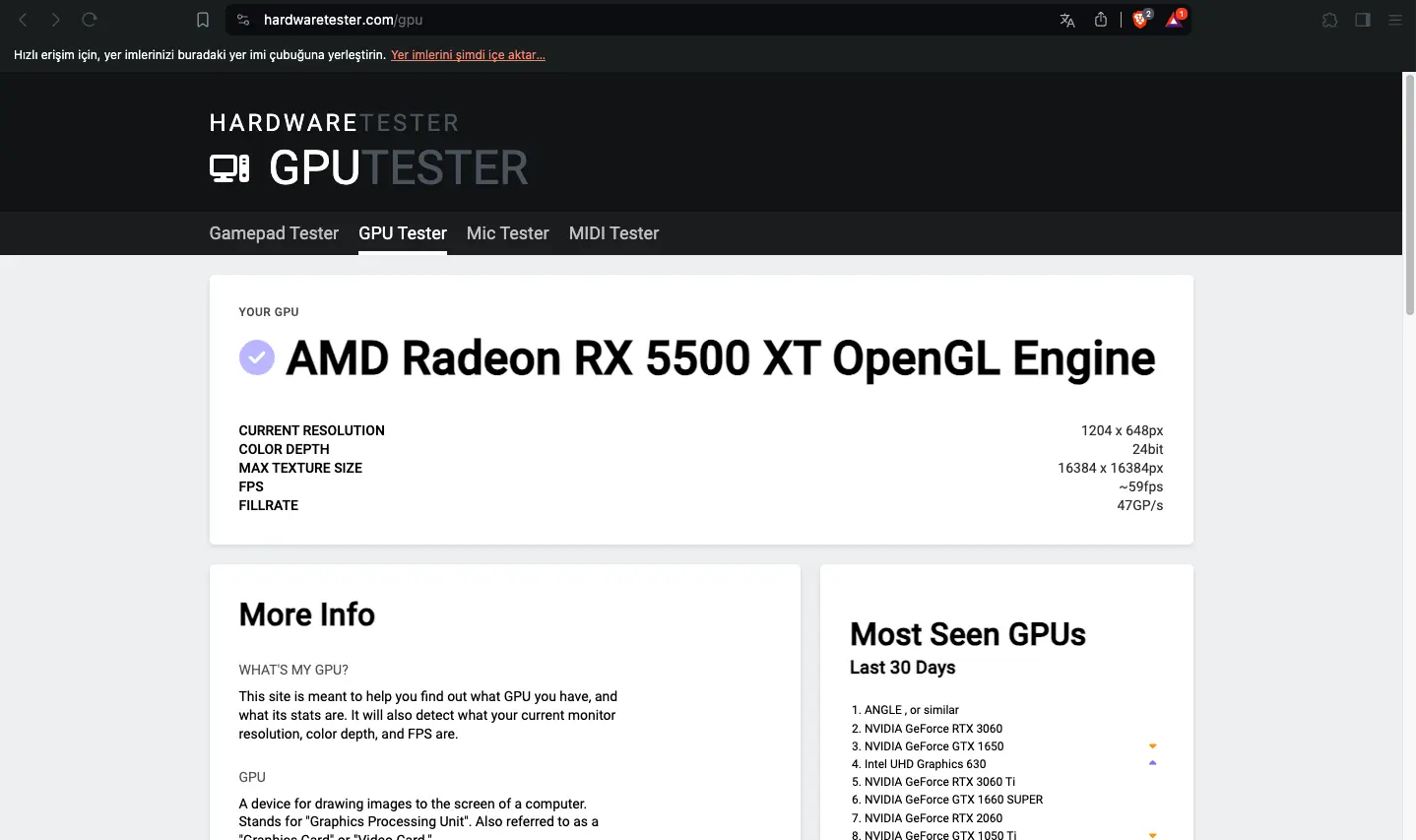Click the "Intel UHD Graphics 630" list entry
Viewport: 1416px width, 840px height.
click(925, 764)
